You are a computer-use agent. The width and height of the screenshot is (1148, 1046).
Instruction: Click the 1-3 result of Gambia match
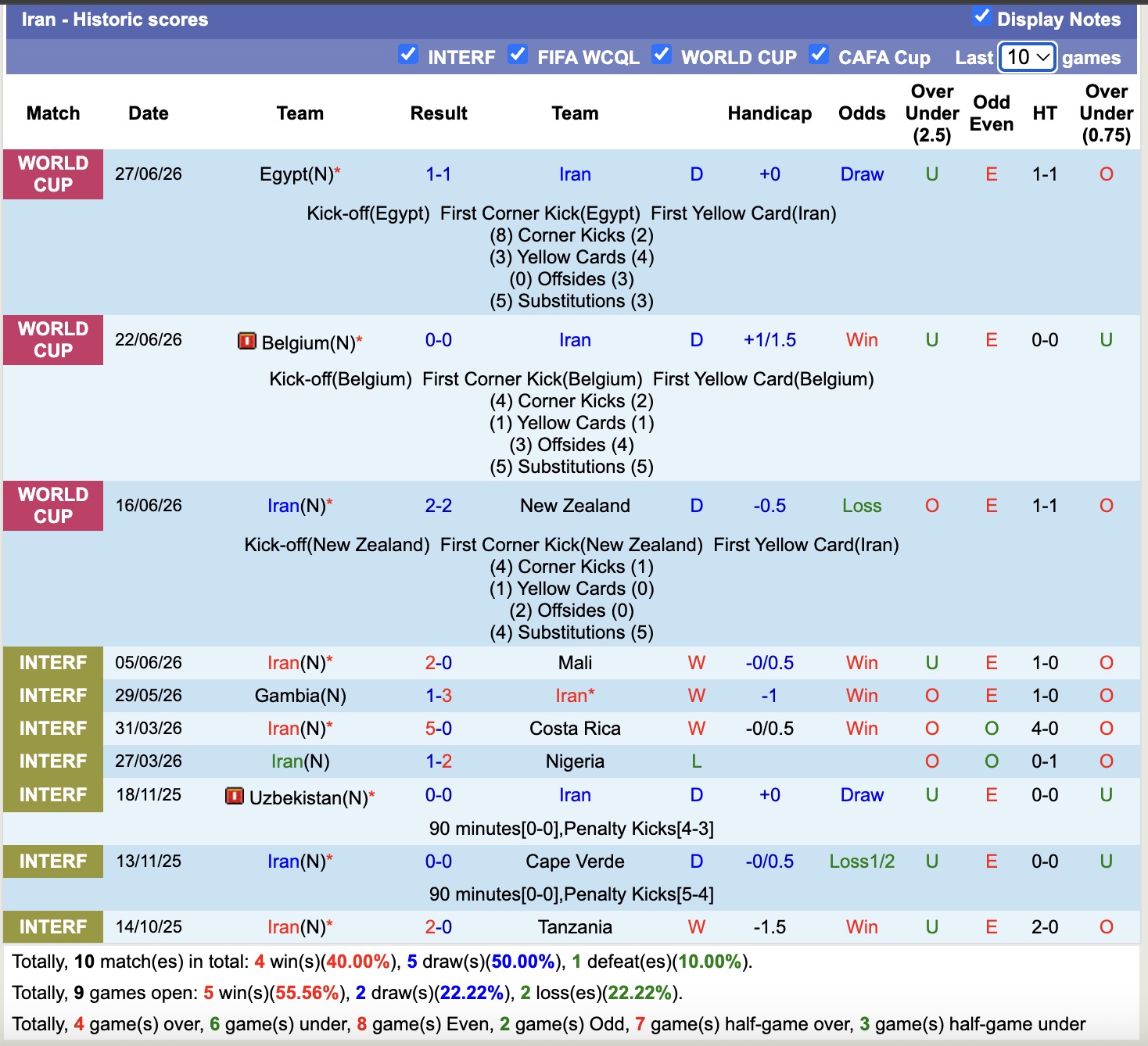tap(439, 696)
